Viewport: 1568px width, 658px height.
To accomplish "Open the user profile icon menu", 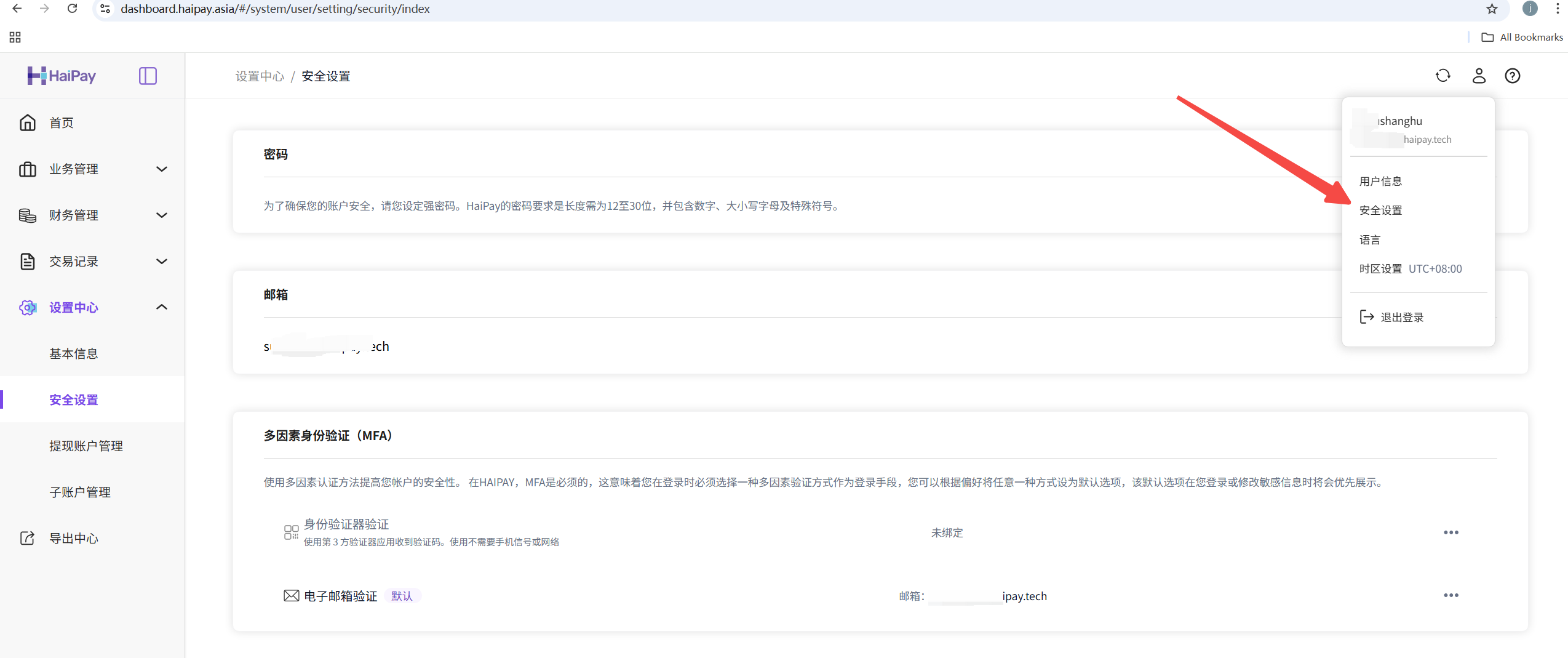I will pos(1478,76).
